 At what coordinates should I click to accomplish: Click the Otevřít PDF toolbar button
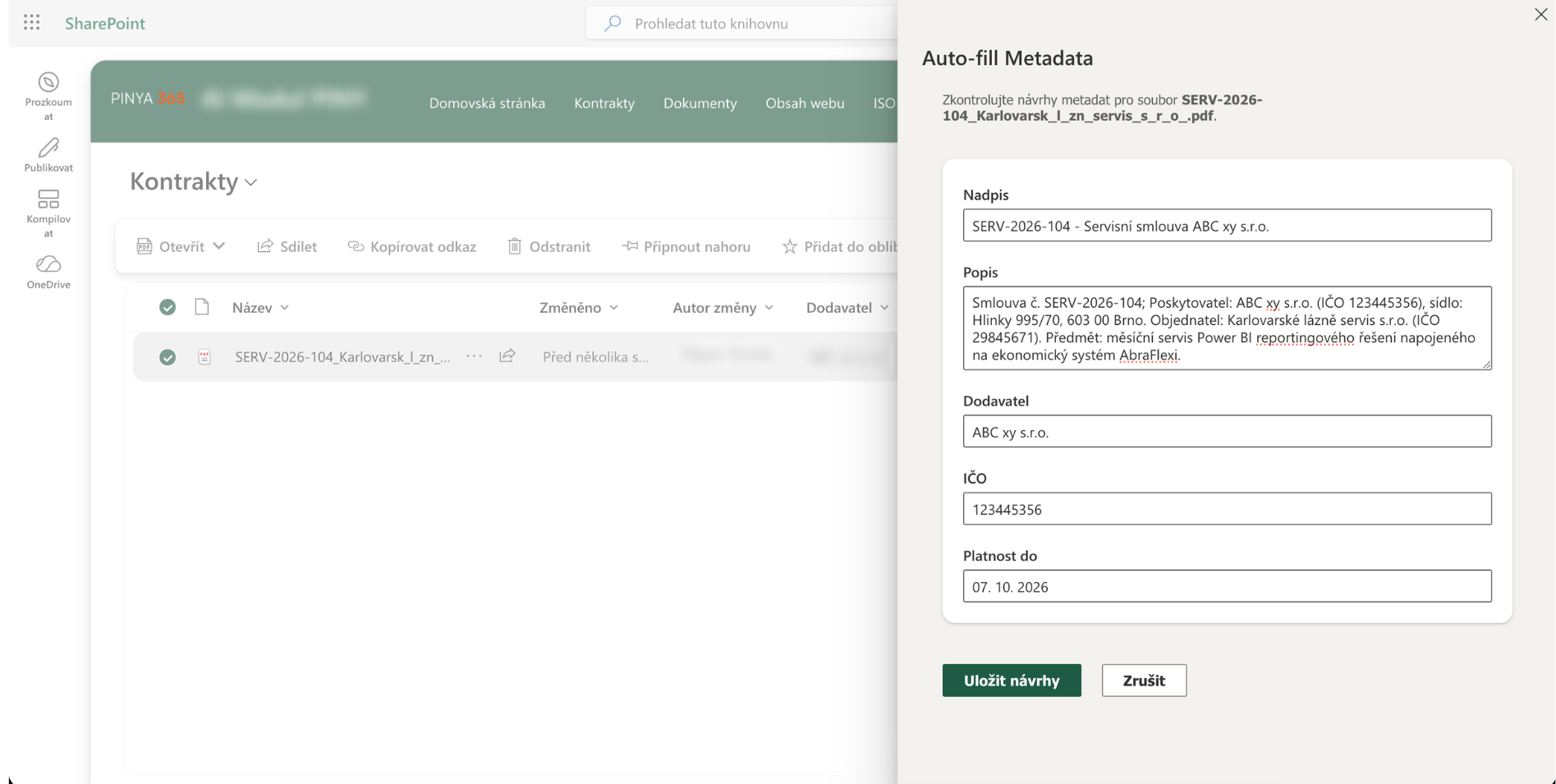coord(171,246)
